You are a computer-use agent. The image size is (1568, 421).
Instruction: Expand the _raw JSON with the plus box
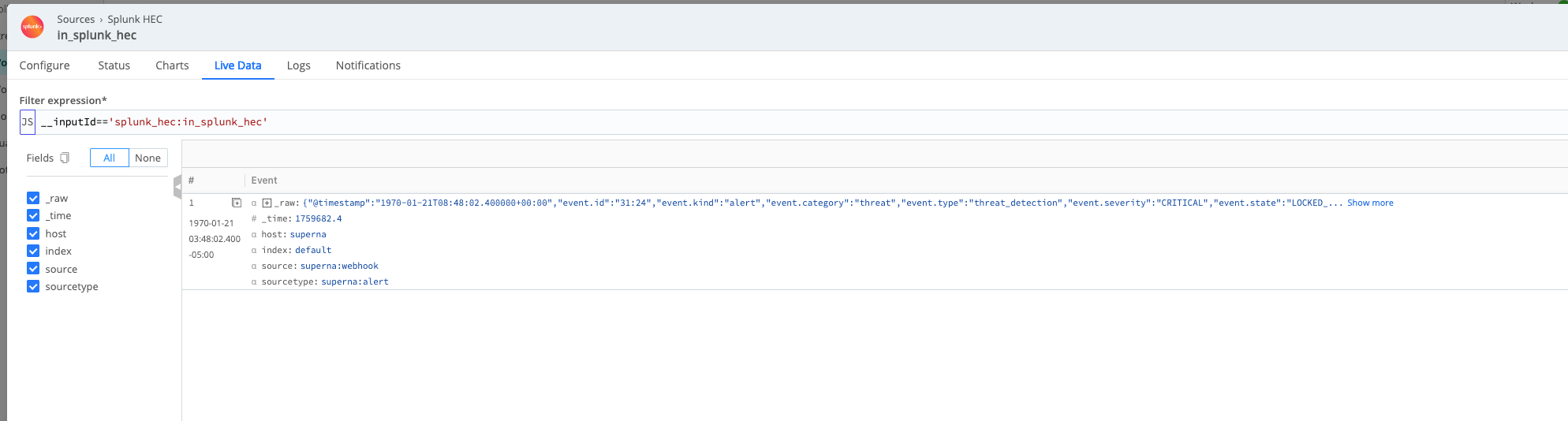pos(267,203)
